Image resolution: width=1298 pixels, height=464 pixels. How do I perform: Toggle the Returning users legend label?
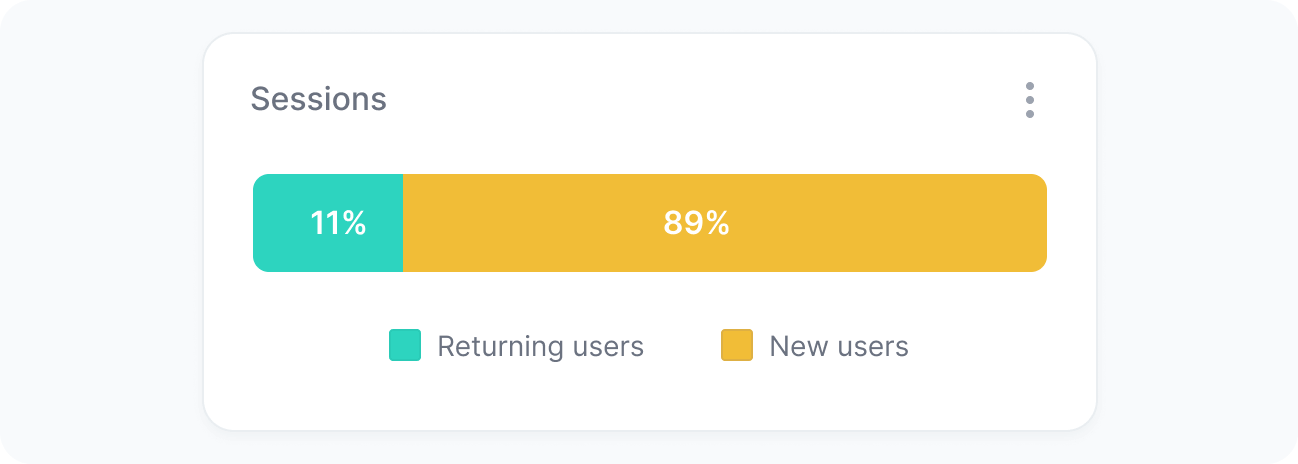click(x=540, y=346)
